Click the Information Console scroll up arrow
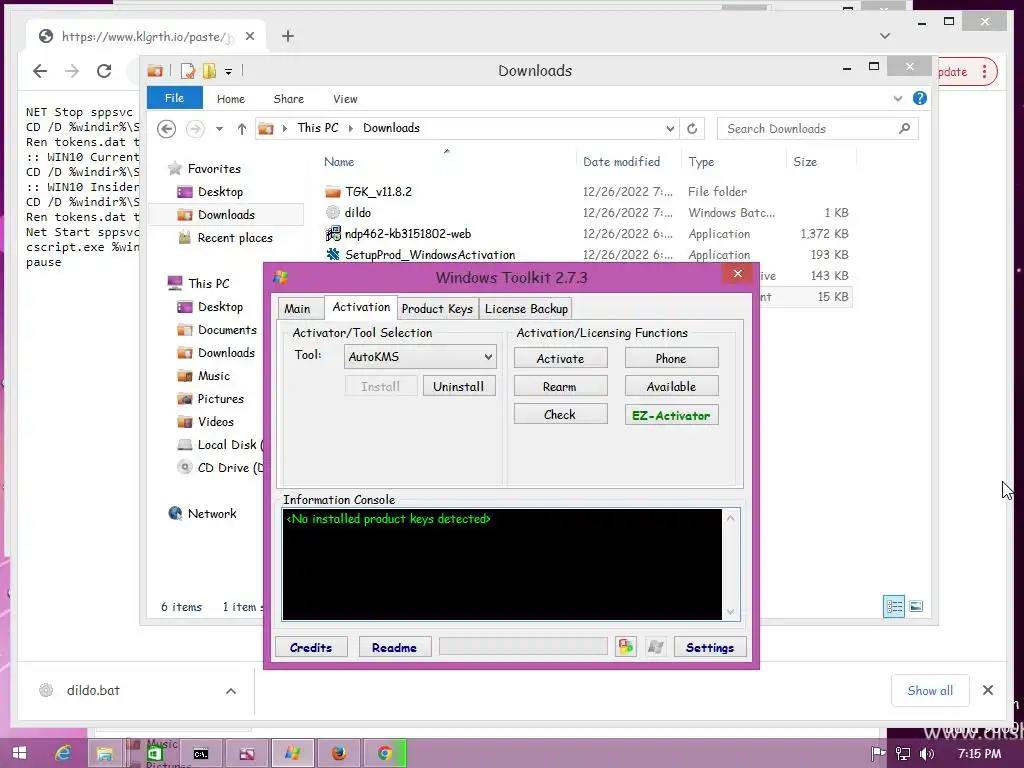 point(731,519)
